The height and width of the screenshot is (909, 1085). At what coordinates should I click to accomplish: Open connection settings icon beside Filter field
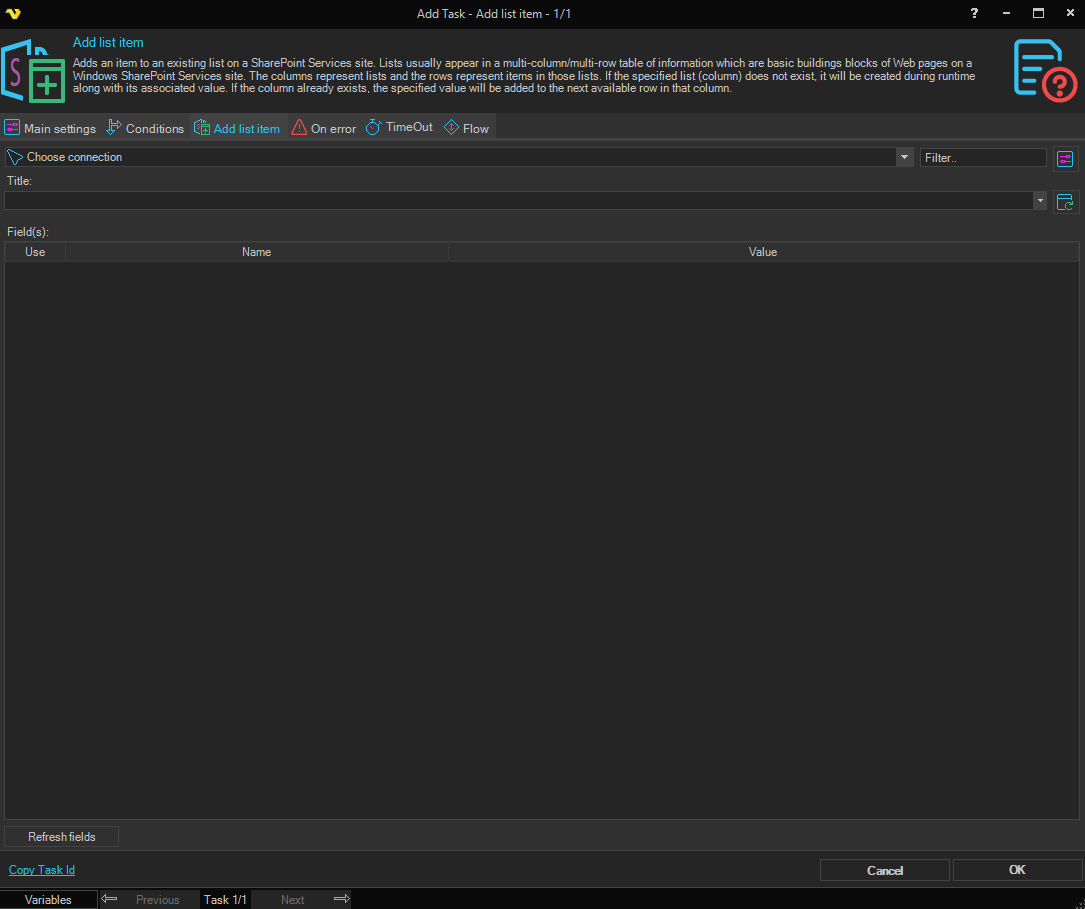click(x=1065, y=158)
